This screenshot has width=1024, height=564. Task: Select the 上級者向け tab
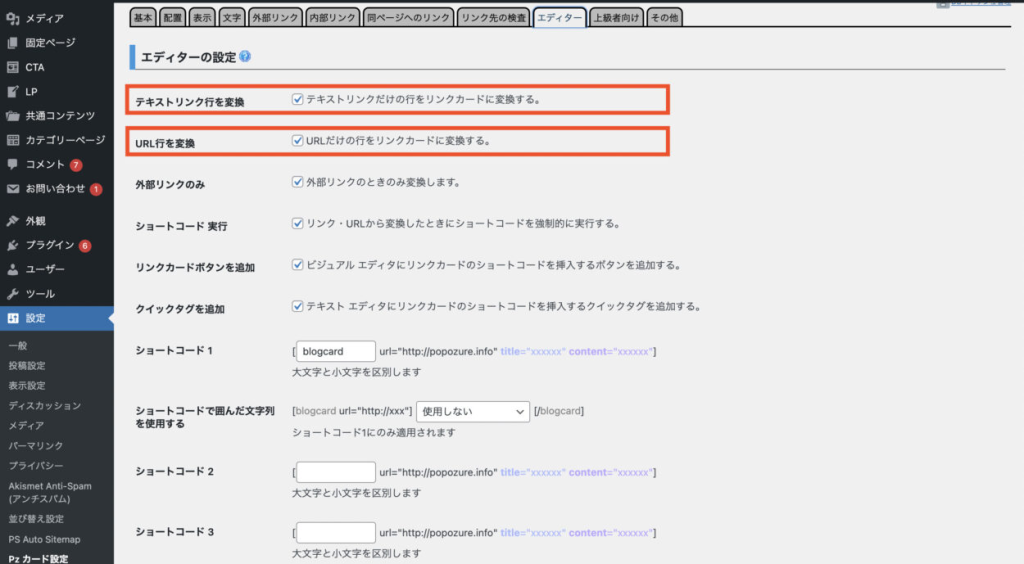[x=615, y=17]
